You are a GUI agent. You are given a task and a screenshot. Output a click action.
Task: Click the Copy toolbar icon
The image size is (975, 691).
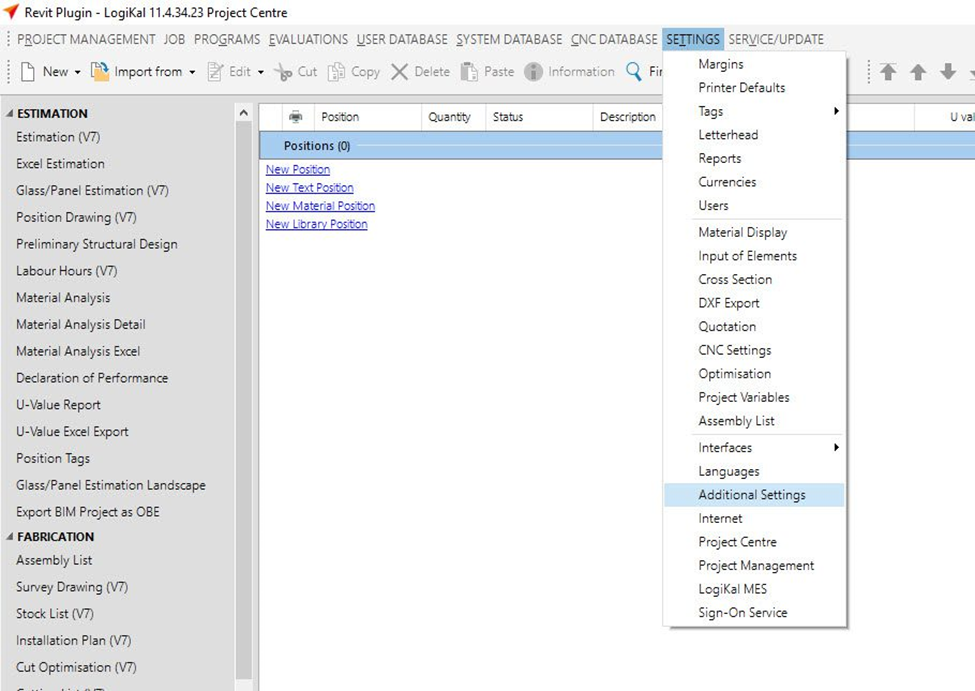click(337, 72)
